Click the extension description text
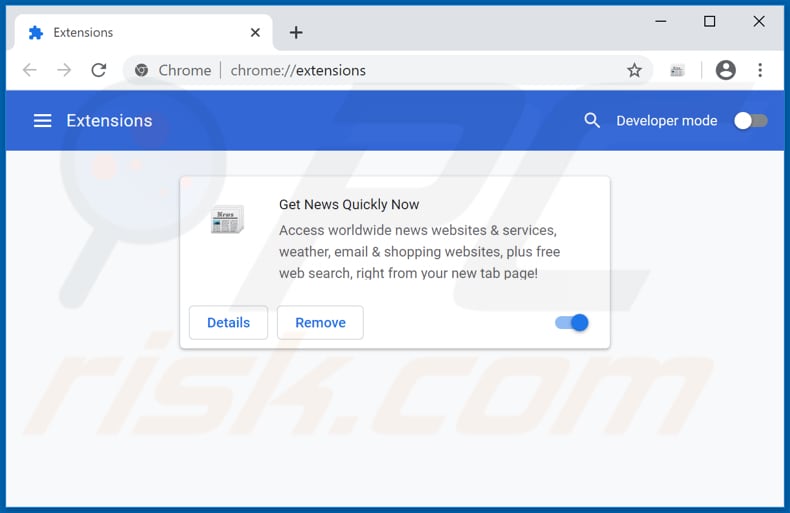This screenshot has height=513, width=790. [419, 251]
